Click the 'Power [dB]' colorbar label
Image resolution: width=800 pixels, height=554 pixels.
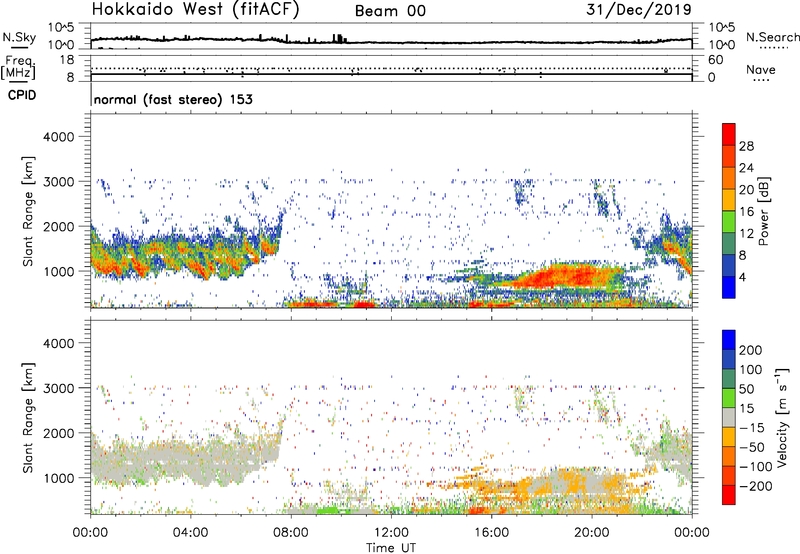(x=764, y=211)
